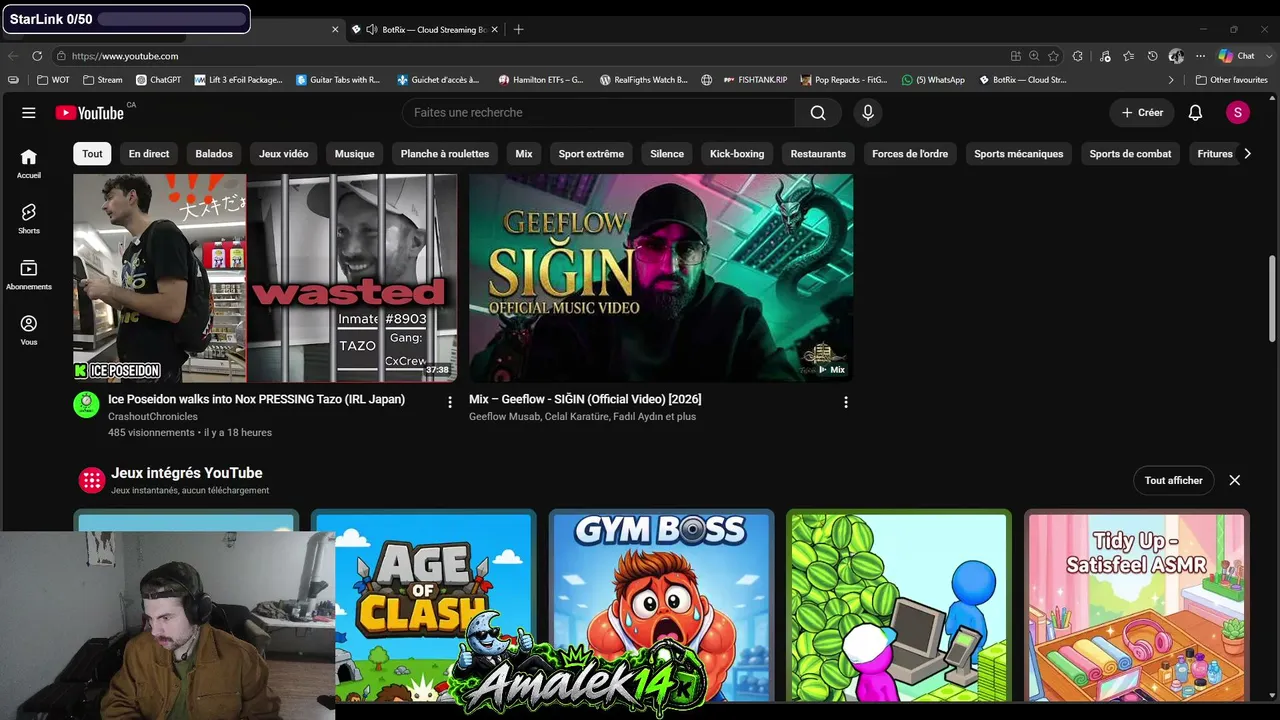Open the Jeux intégrés YouTube section icon
The width and height of the screenshot is (1280, 720).
click(92, 481)
